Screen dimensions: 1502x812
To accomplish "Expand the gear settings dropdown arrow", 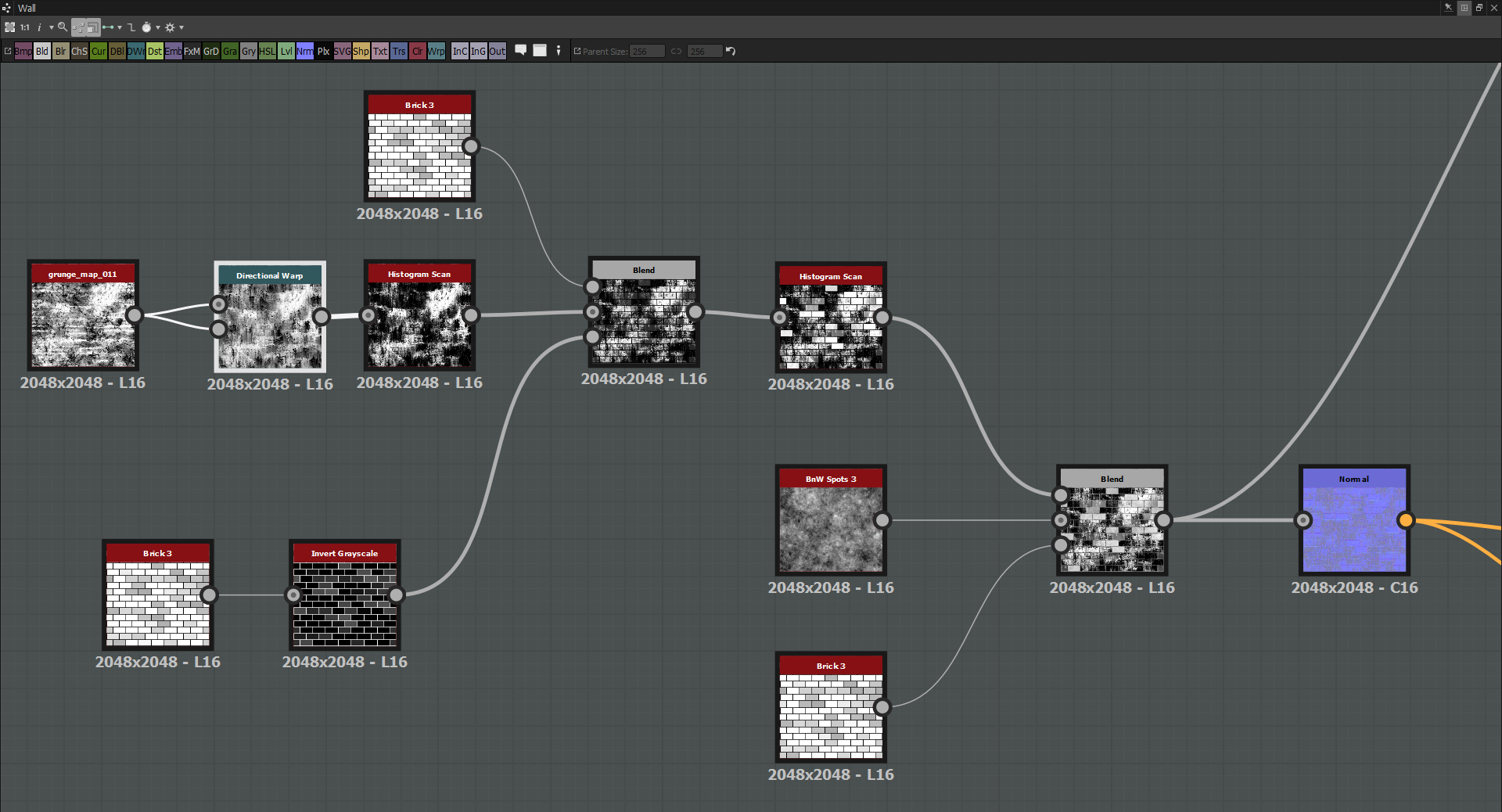I will pos(181,27).
